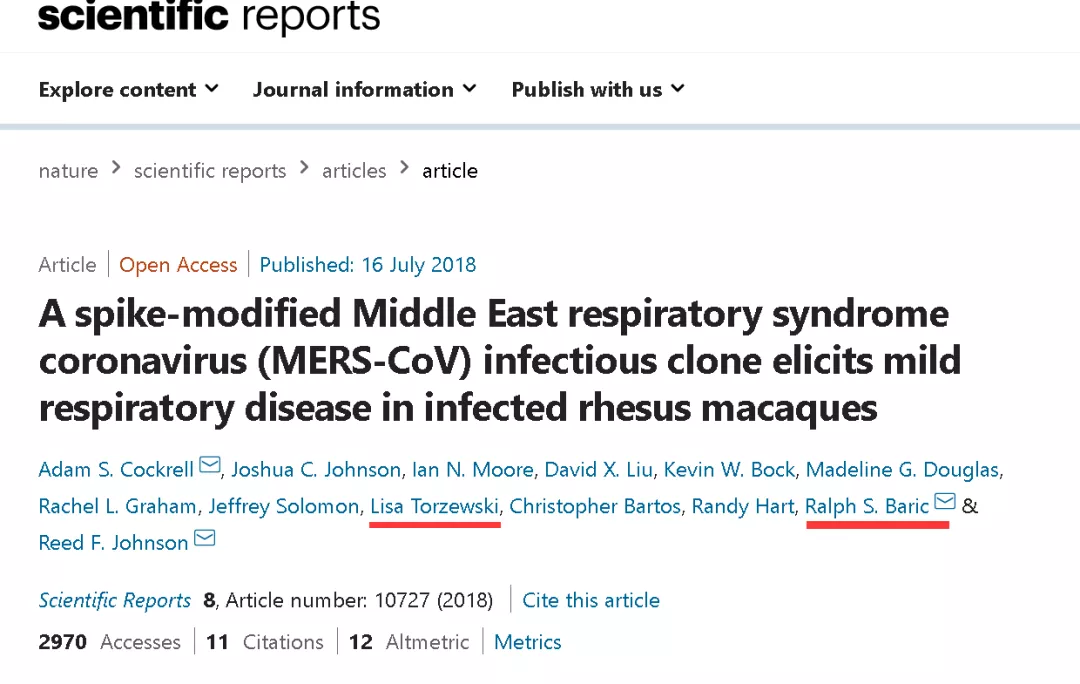1080x684 pixels.
Task: Open author Lisa Torzewski's details
Action: [434, 506]
